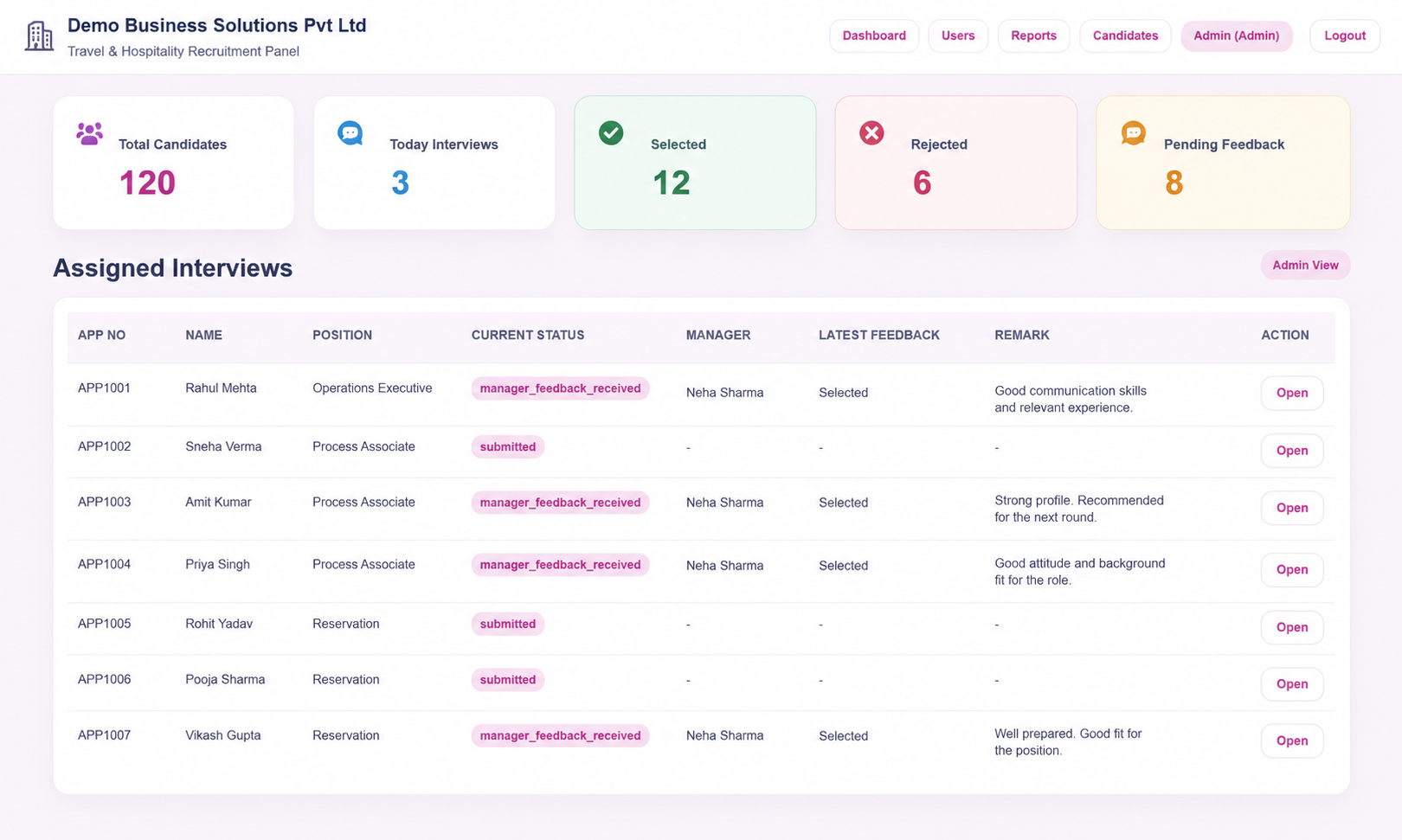This screenshot has height=840, width=1402.
Task: Click the Pending Feedback summary card
Action: (1223, 163)
